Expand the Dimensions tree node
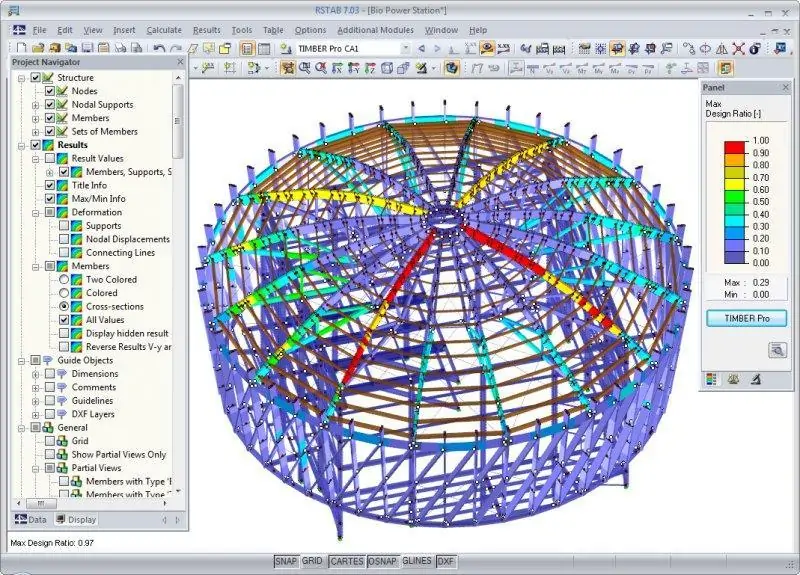The width and height of the screenshot is (800, 575). [35, 374]
